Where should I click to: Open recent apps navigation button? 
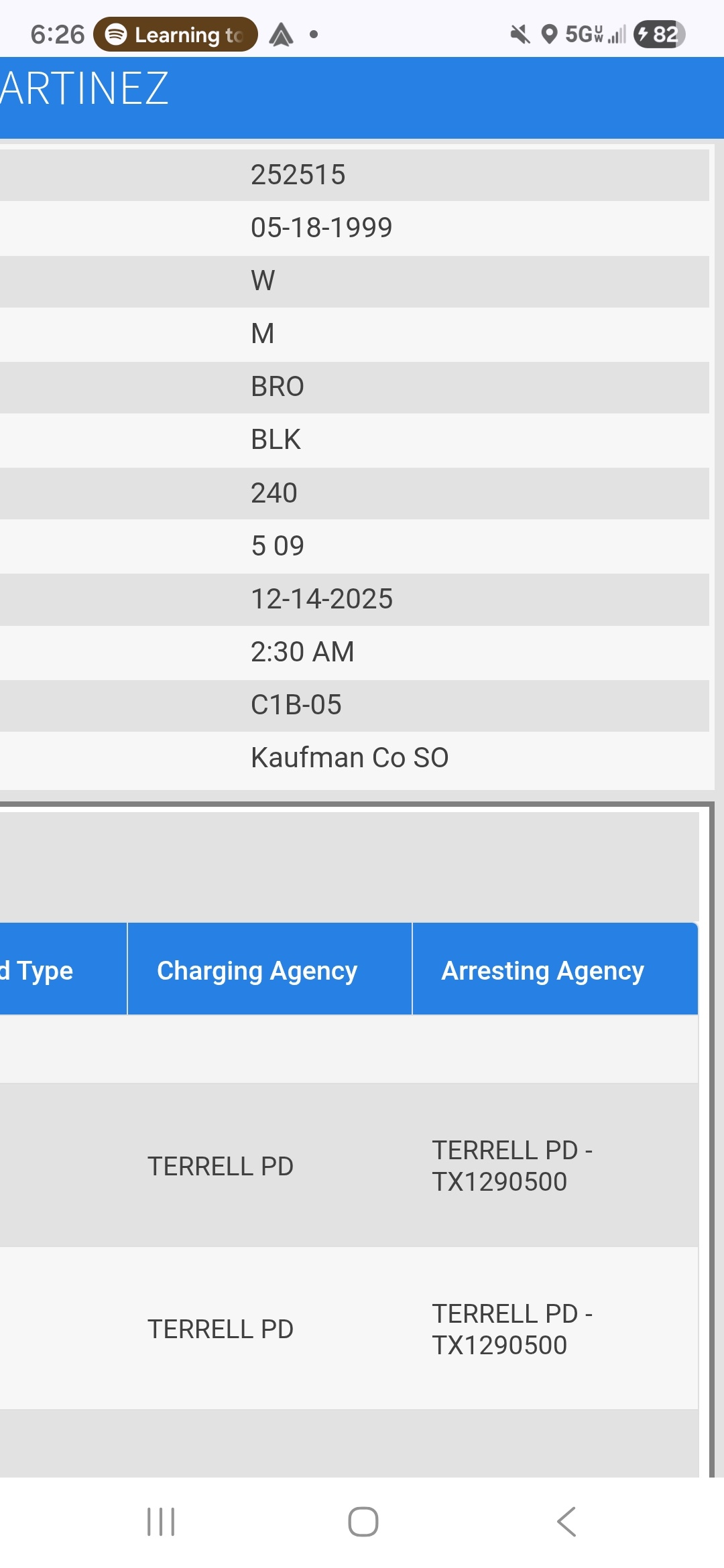coord(161,1521)
